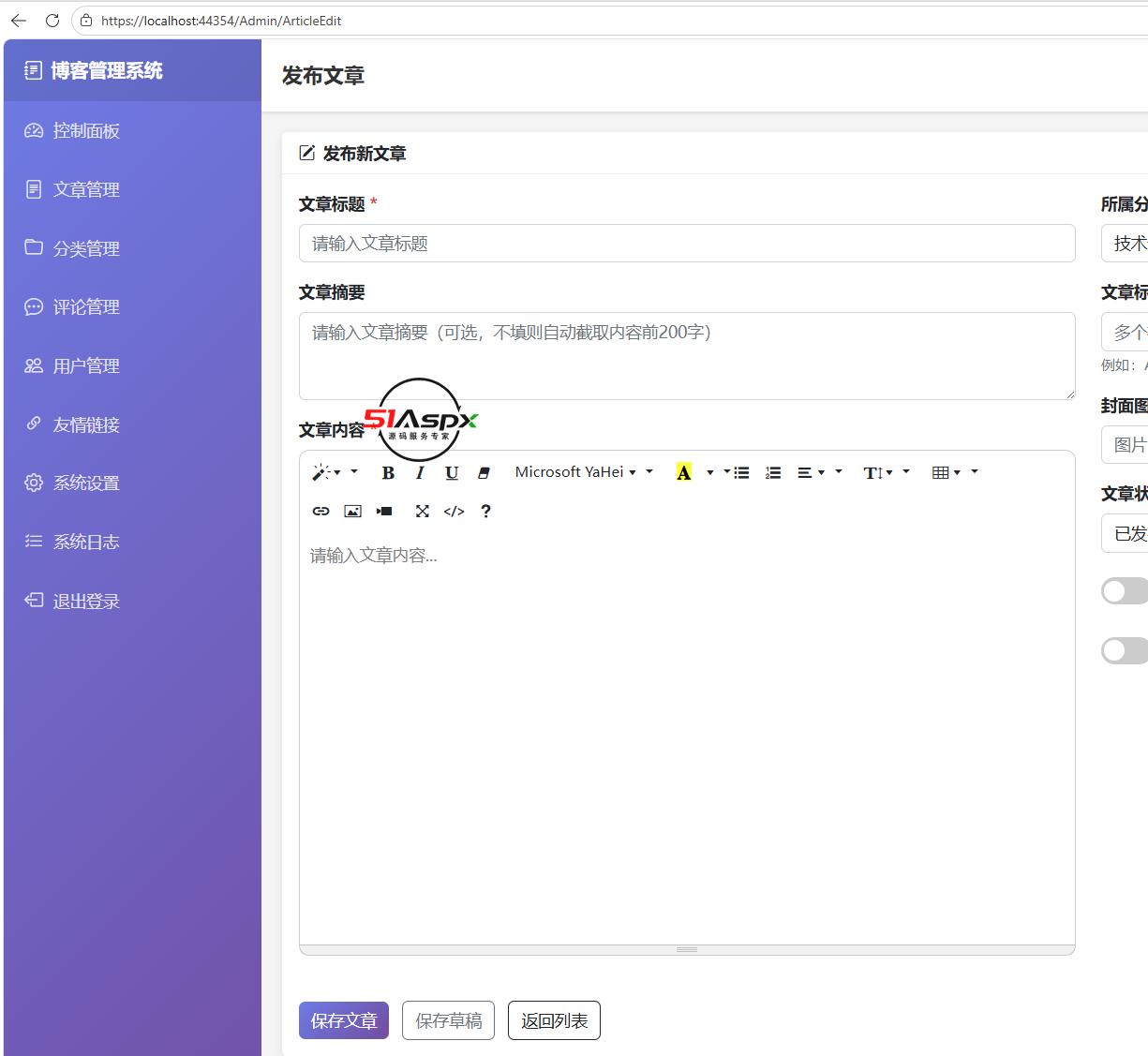Open editor help question mark icon
The height and width of the screenshot is (1056, 1148).
point(485,512)
